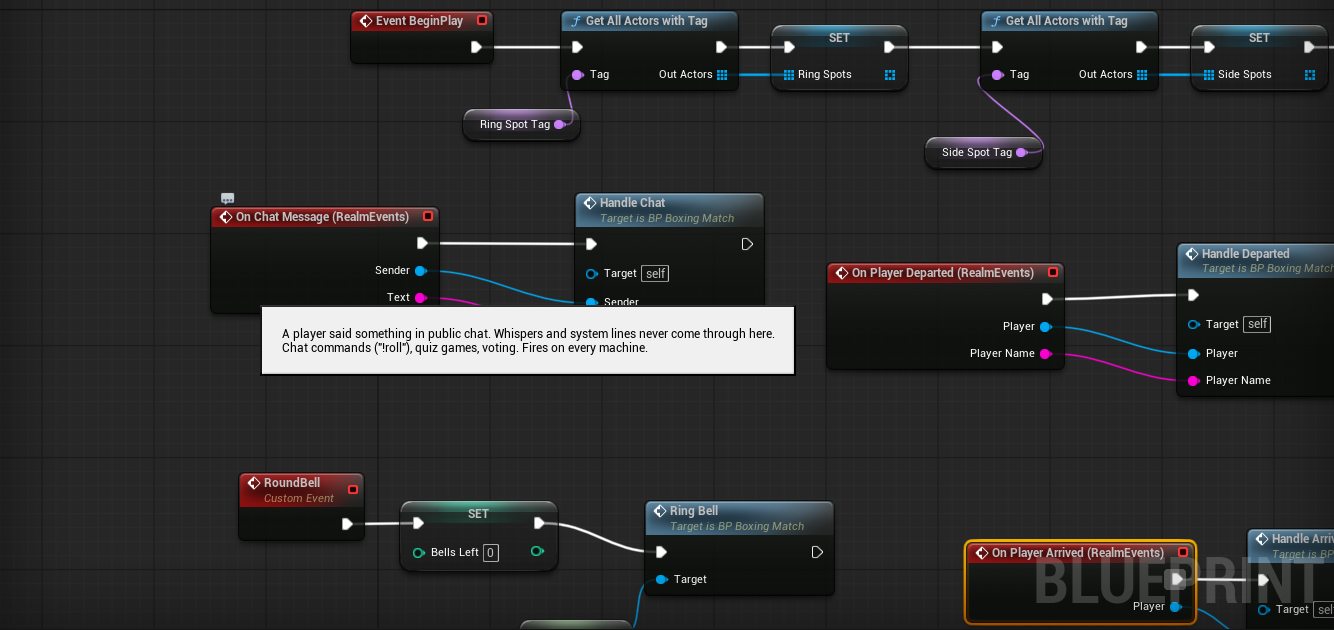Click the self field on Handle Departed Target
This screenshot has width=1334, height=630.
click(x=1257, y=324)
